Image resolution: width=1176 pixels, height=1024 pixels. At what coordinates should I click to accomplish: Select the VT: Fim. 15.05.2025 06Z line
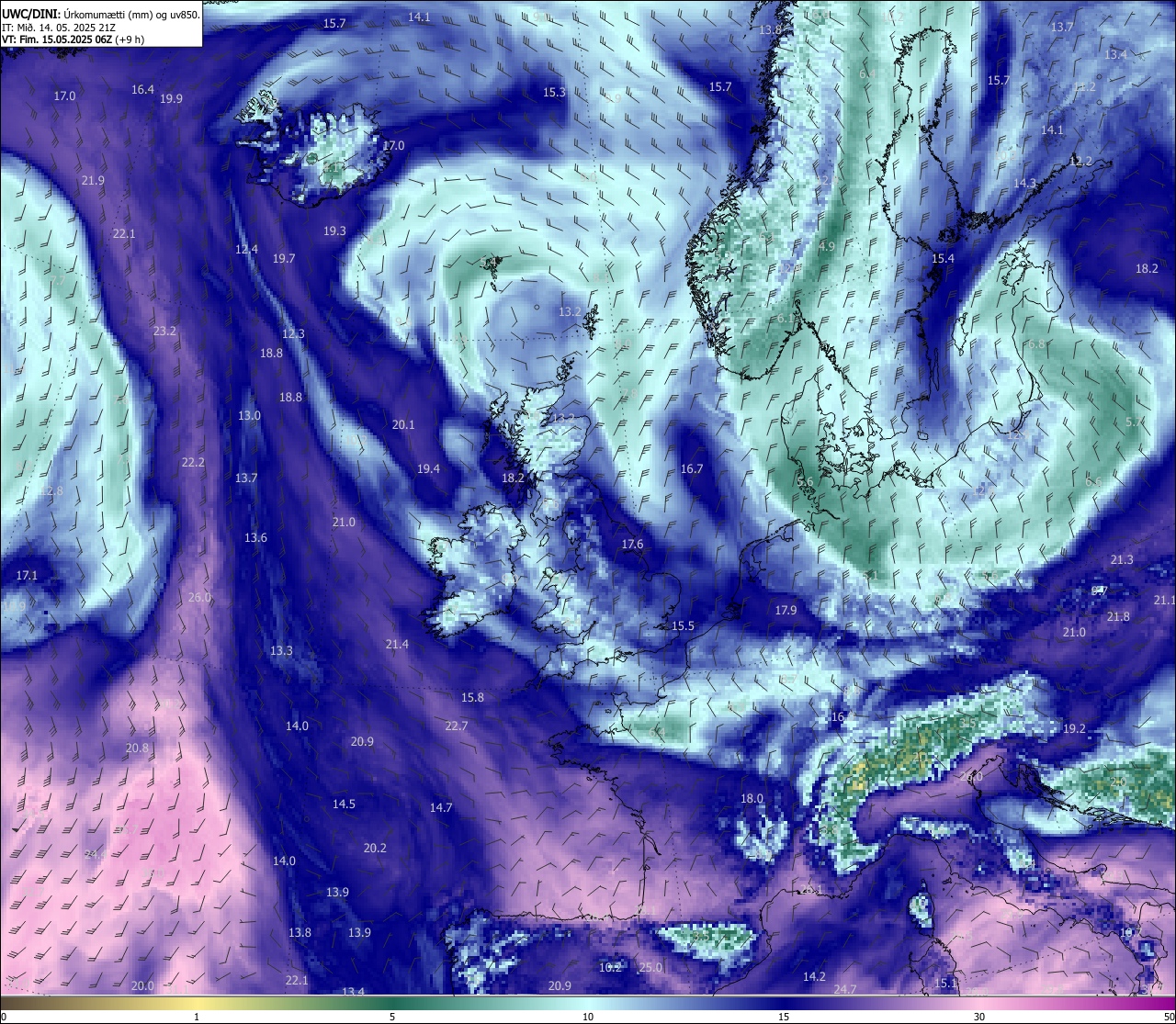(x=73, y=39)
